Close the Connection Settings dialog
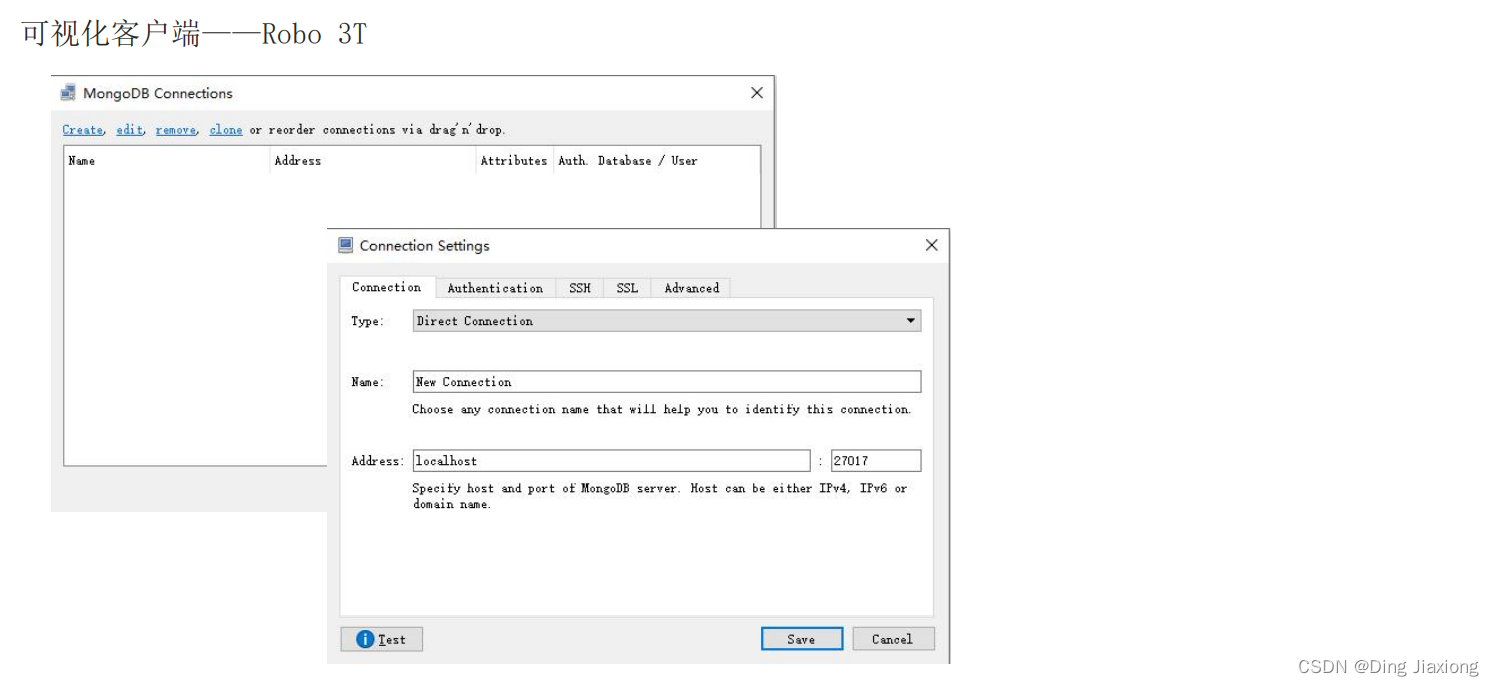The height and width of the screenshot is (686, 1494). (x=931, y=245)
